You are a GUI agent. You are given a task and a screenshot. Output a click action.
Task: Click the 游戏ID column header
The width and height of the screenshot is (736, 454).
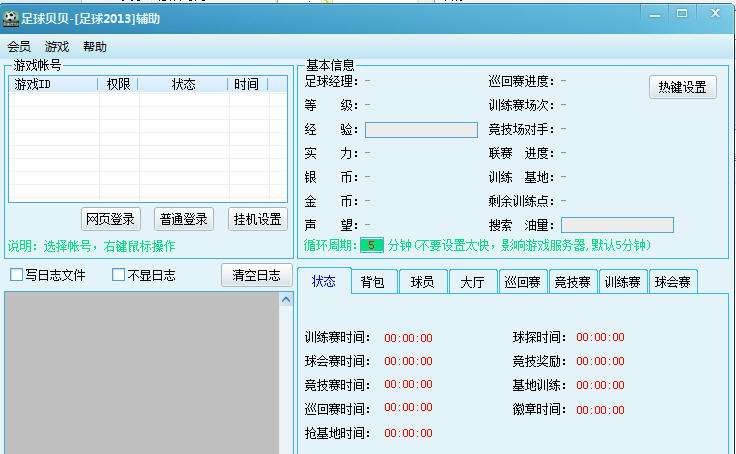click(53, 84)
